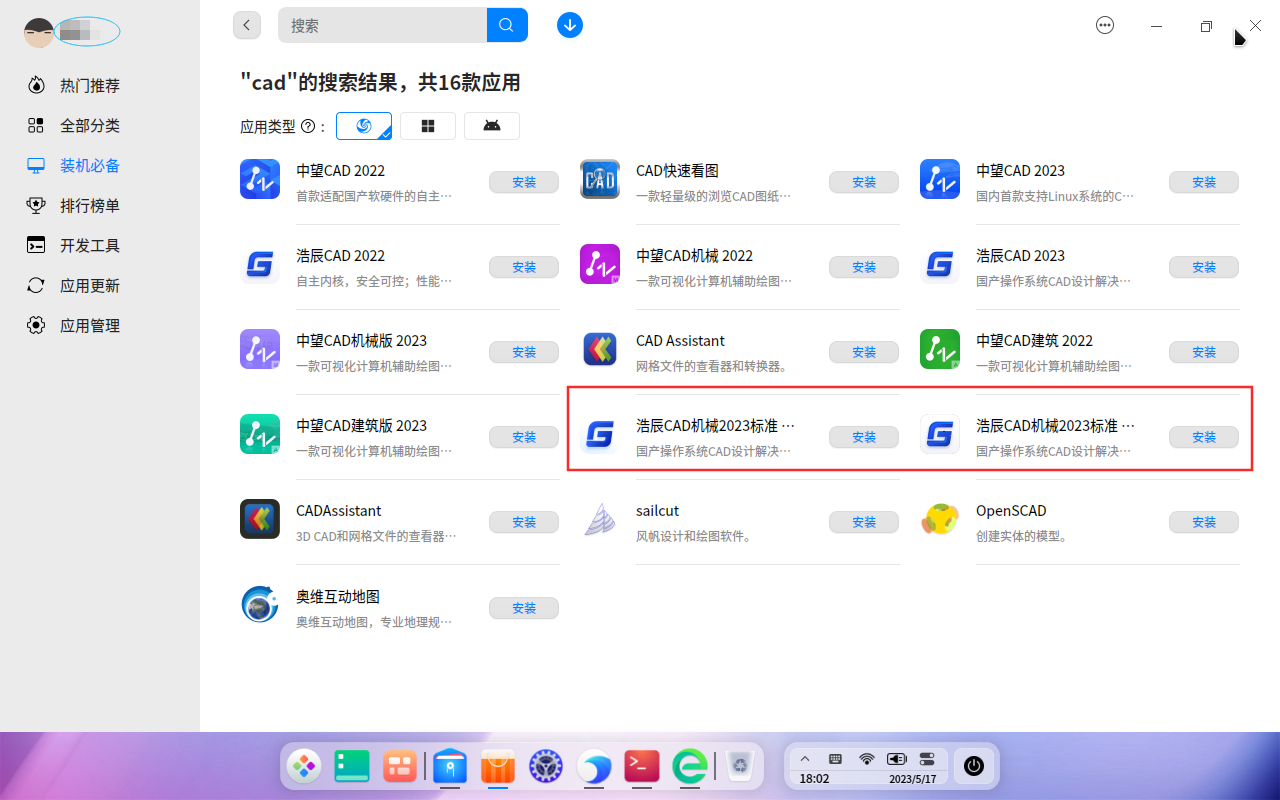Switch to 排行榜单 in the sidebar

click(x=36, y=205)
